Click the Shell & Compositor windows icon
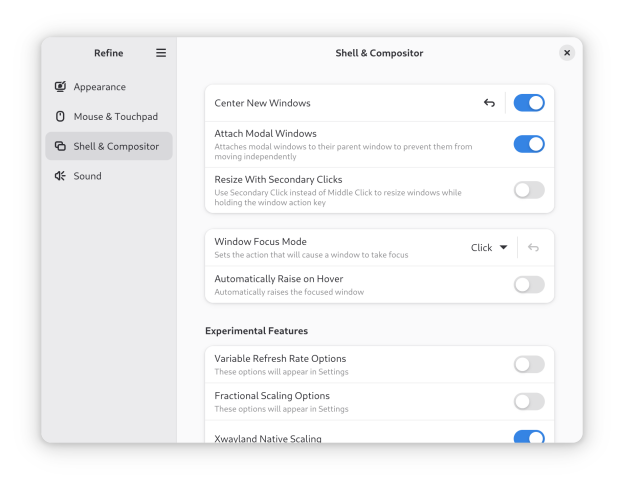The height and width of the screenshot is (488, 624). pos(60,146)
